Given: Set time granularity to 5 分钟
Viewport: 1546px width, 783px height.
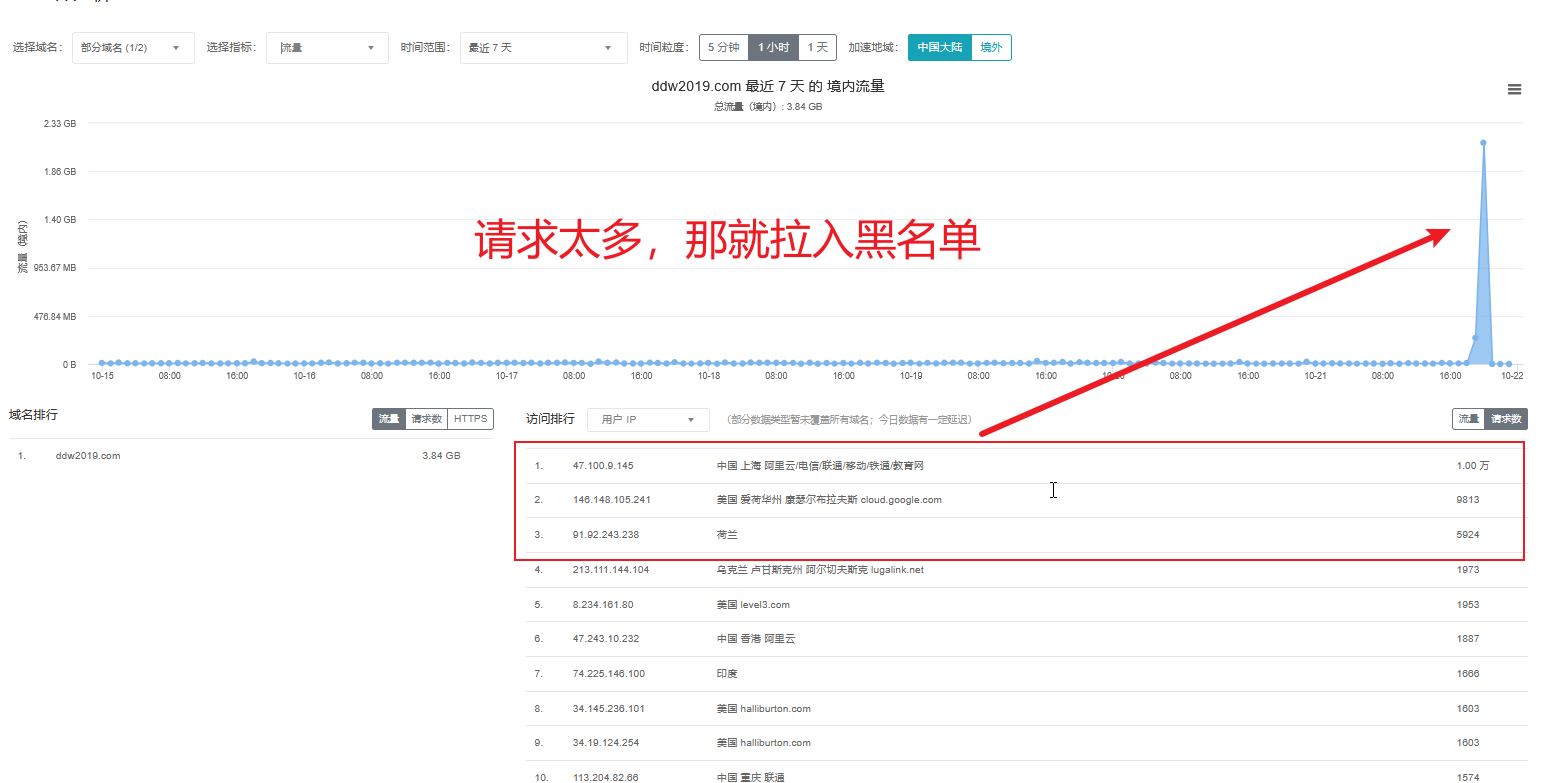Looking at the screenshot, I should coord(723,47).
